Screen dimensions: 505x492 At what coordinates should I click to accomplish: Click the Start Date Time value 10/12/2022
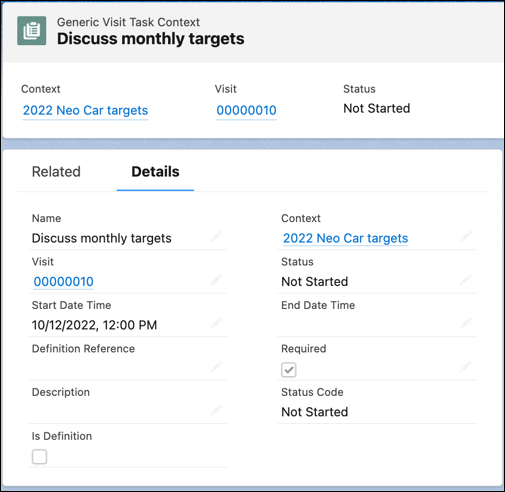[x=94, y=325]
